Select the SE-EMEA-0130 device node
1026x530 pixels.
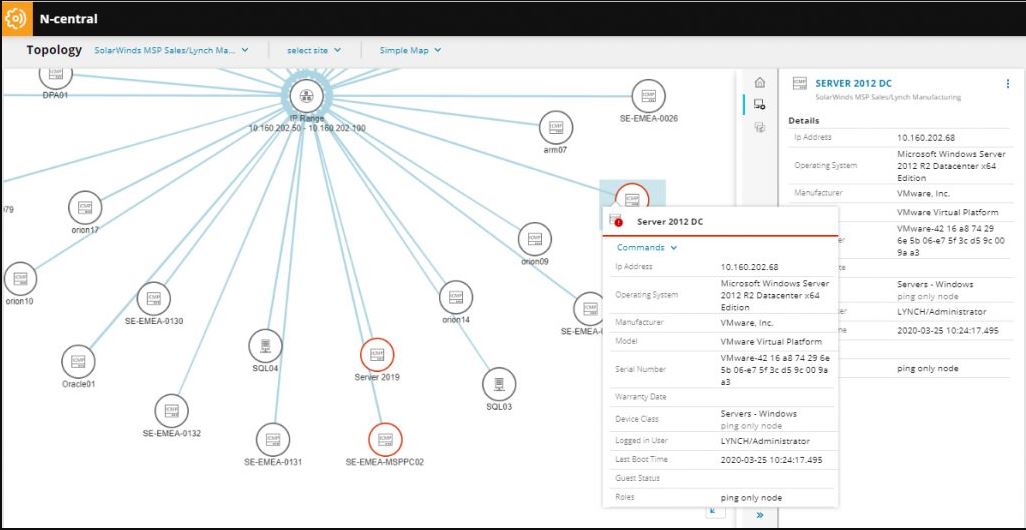[154, 298]
